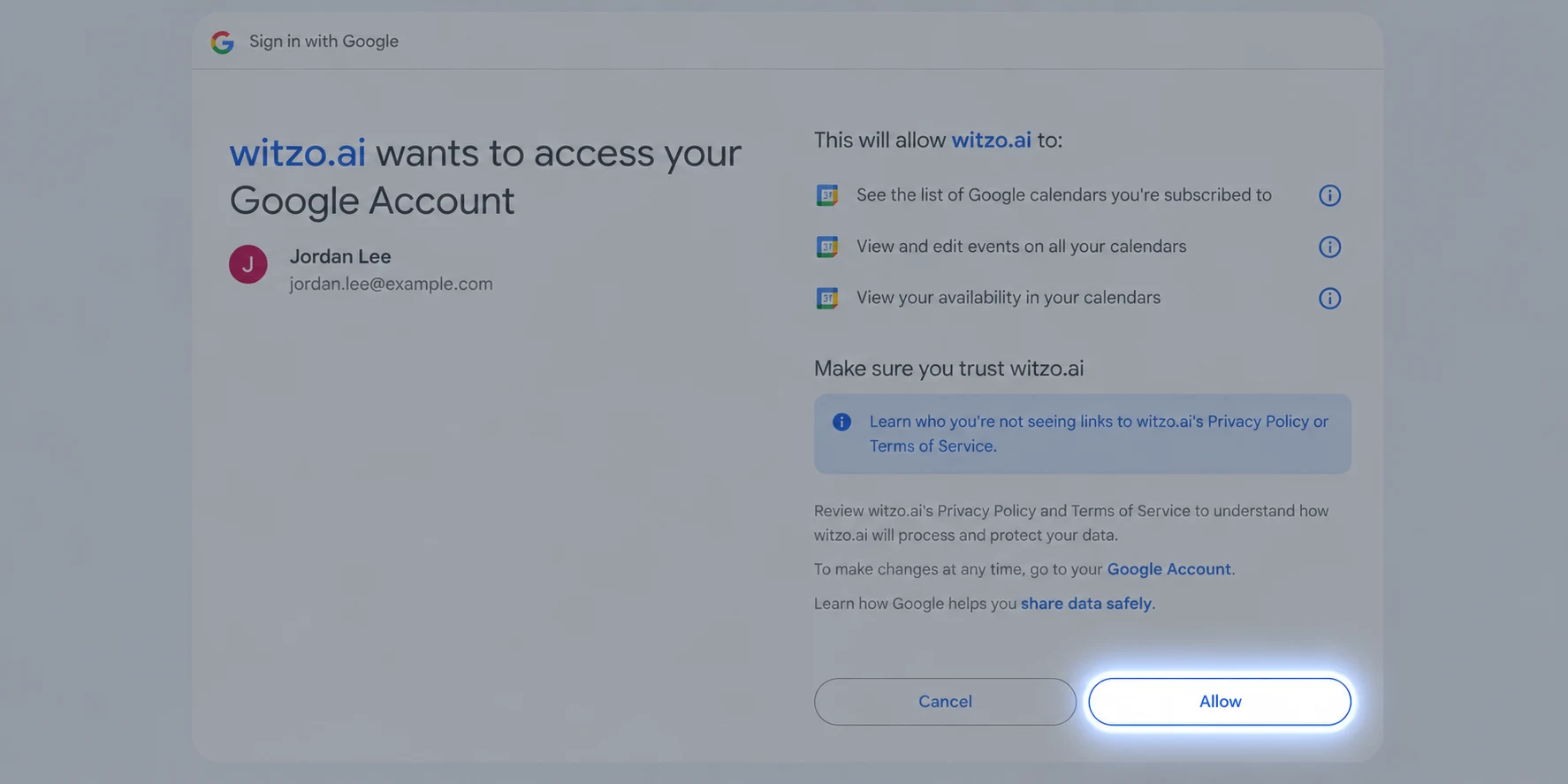Click the 'Review witzo.ai's Privacy Policy' paragraph
Screen dimensions: 1568x784
click(1071, 523)
